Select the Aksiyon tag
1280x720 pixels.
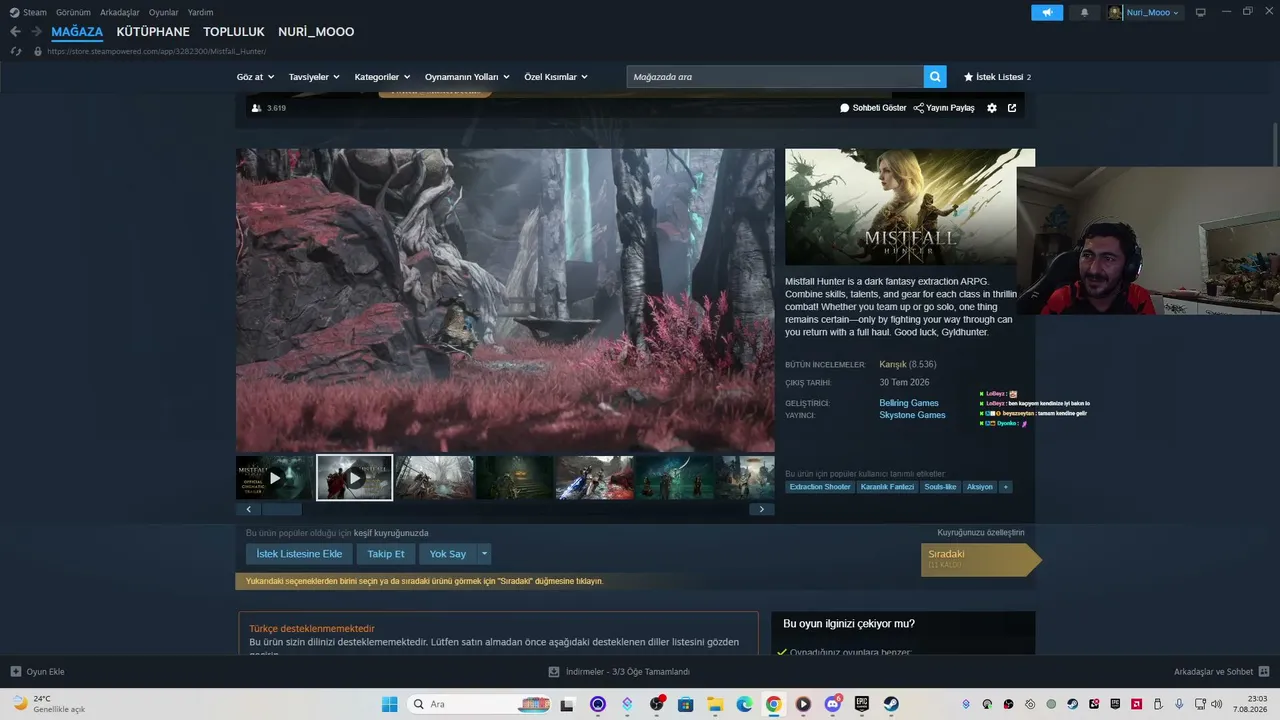(980, 487)
